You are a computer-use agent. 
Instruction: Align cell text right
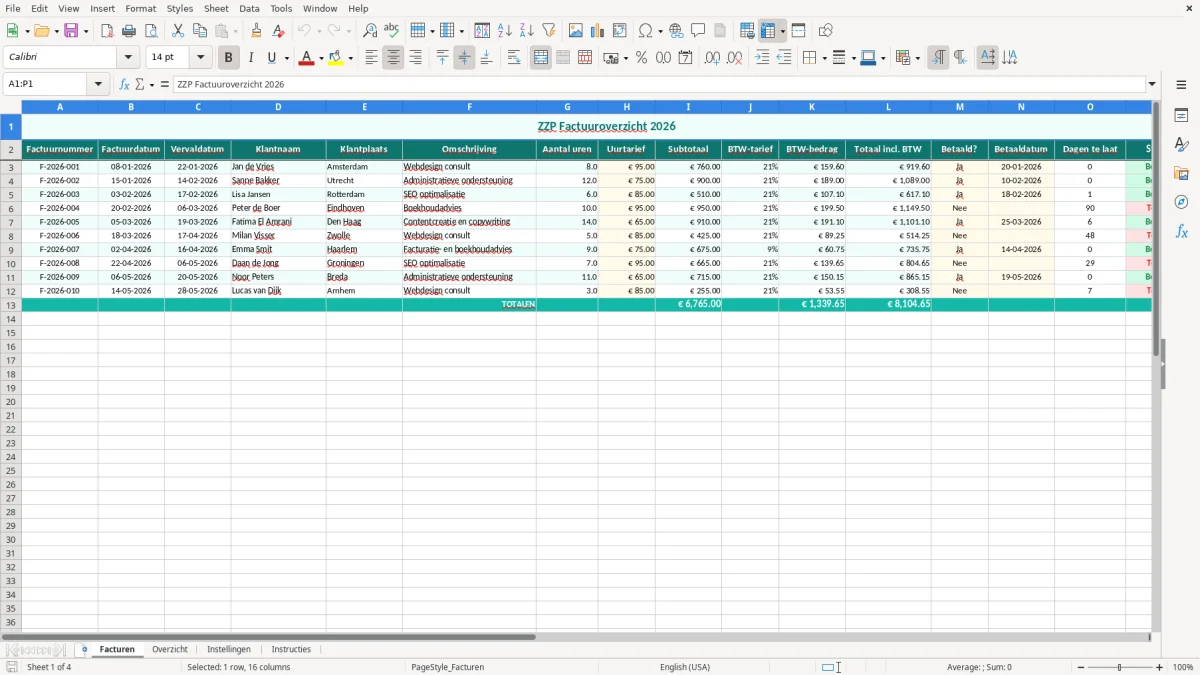pos(415,58)
